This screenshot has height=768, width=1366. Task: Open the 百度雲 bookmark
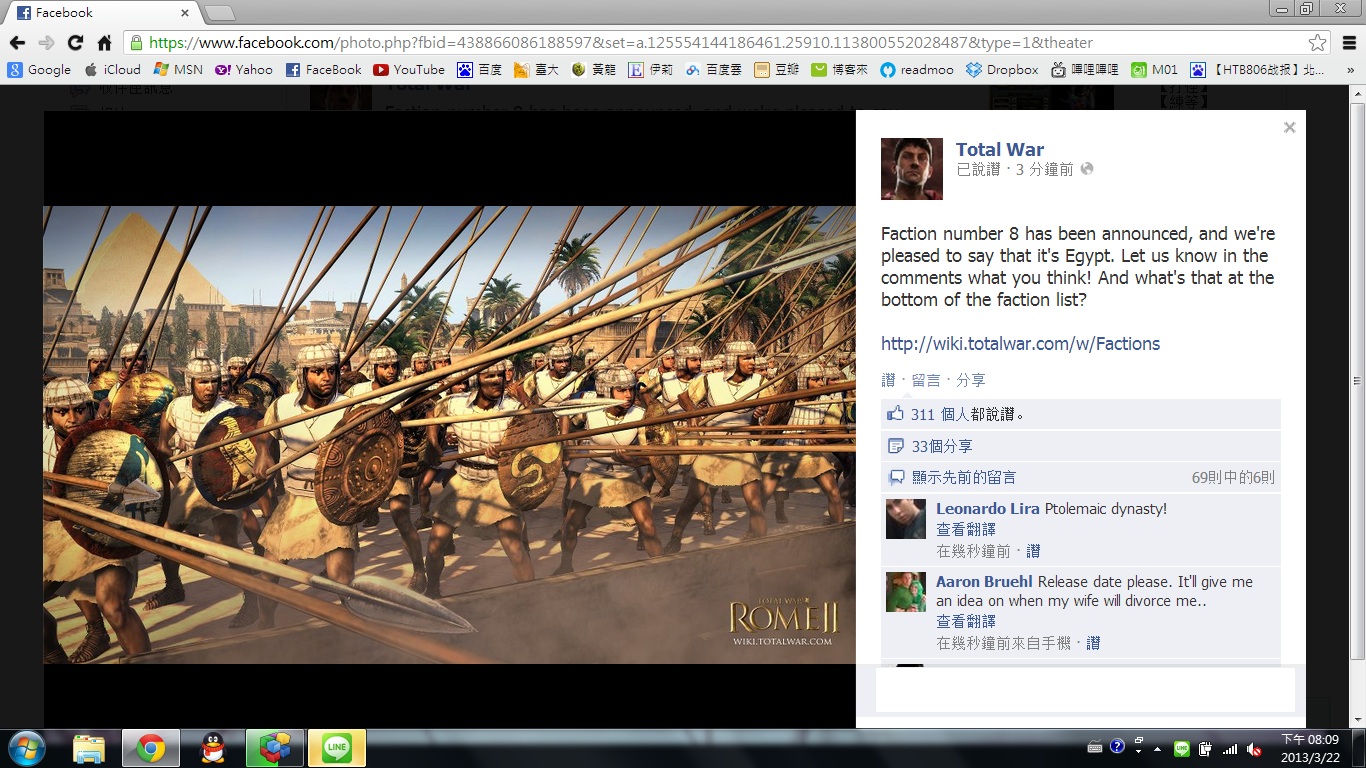pos(713,69)
